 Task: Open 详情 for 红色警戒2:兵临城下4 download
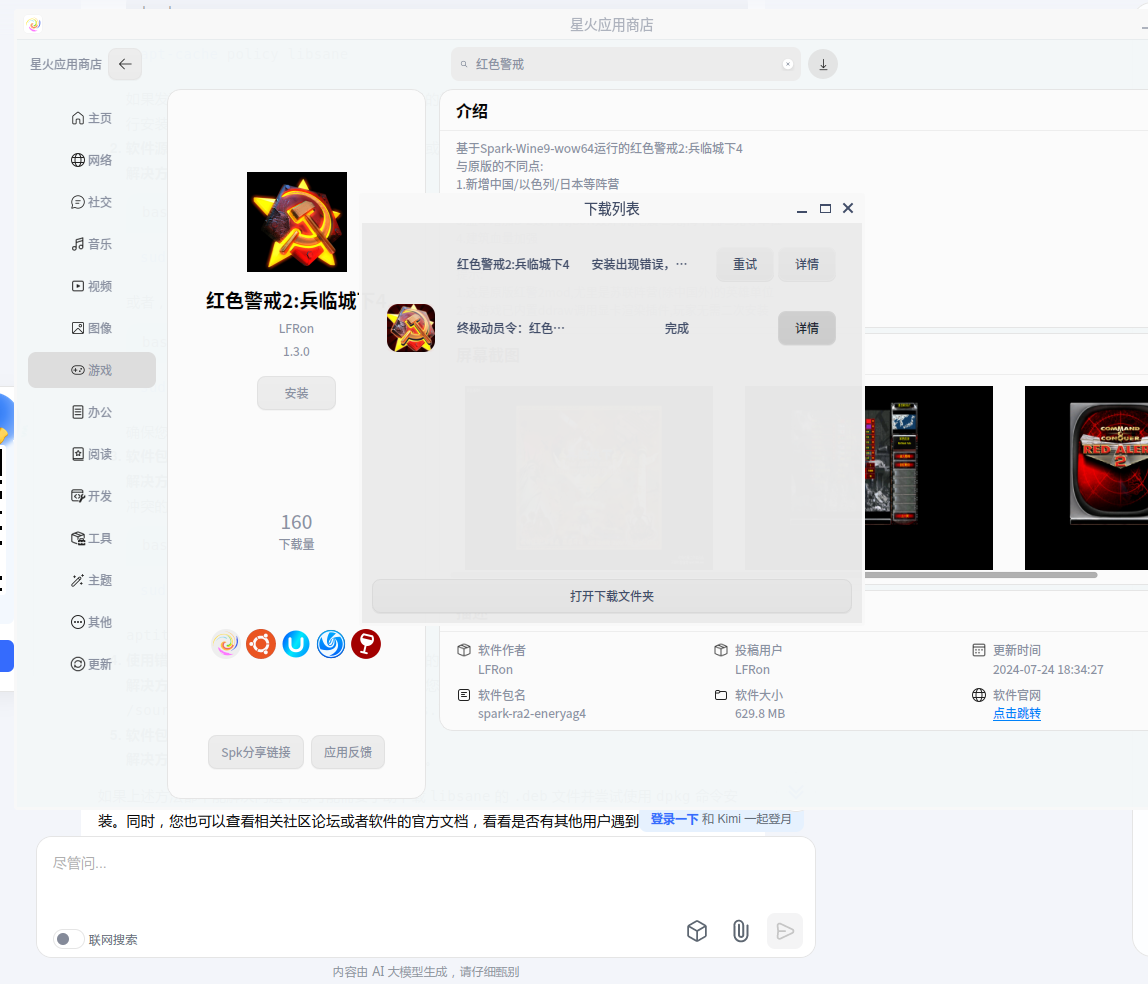(807, 264)
